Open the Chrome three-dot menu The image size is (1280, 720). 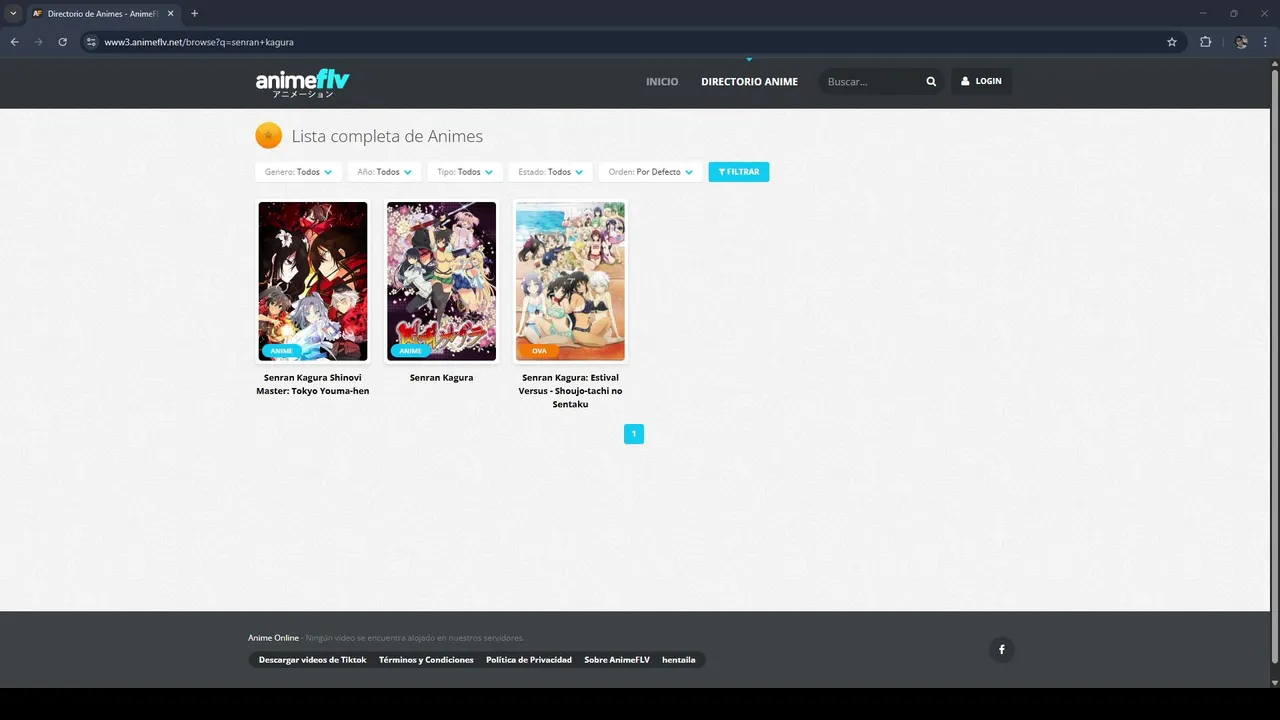[x=1266, y=42]
